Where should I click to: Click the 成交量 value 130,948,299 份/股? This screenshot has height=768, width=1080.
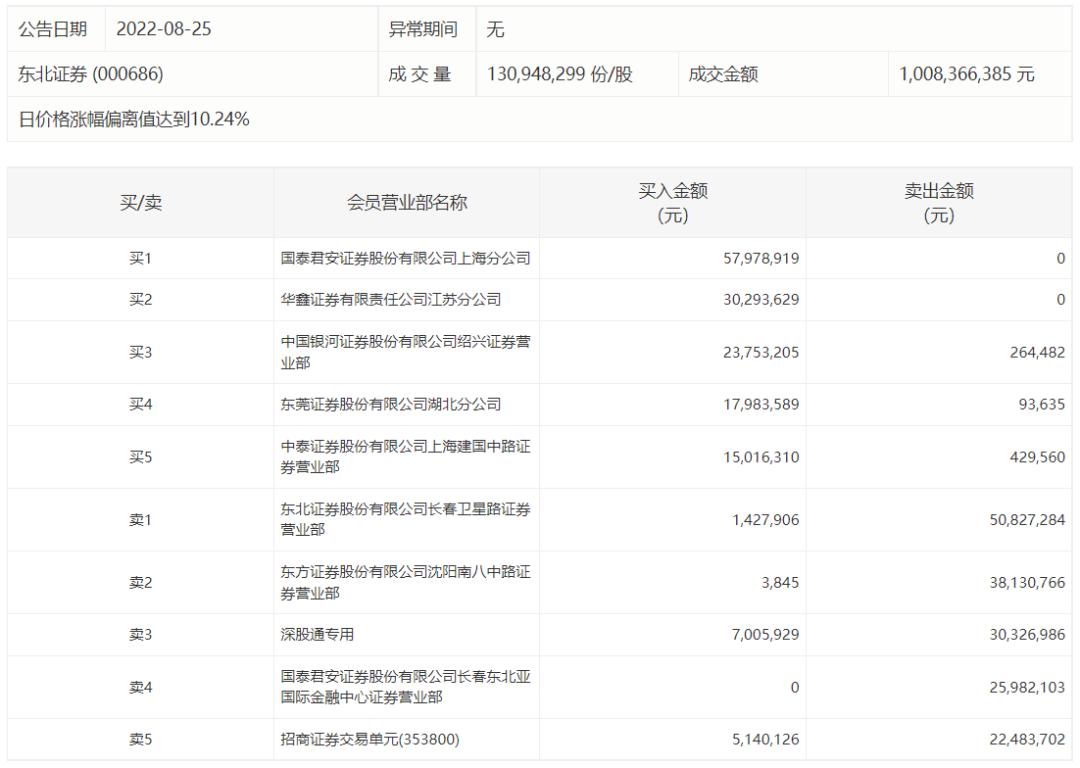562,74
